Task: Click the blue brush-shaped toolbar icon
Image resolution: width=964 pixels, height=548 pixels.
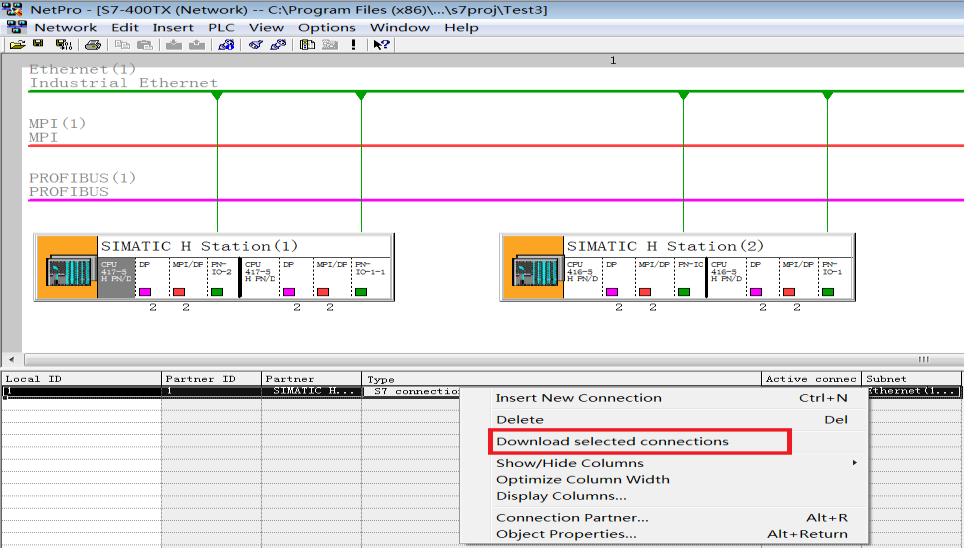Action: [256, 44]
